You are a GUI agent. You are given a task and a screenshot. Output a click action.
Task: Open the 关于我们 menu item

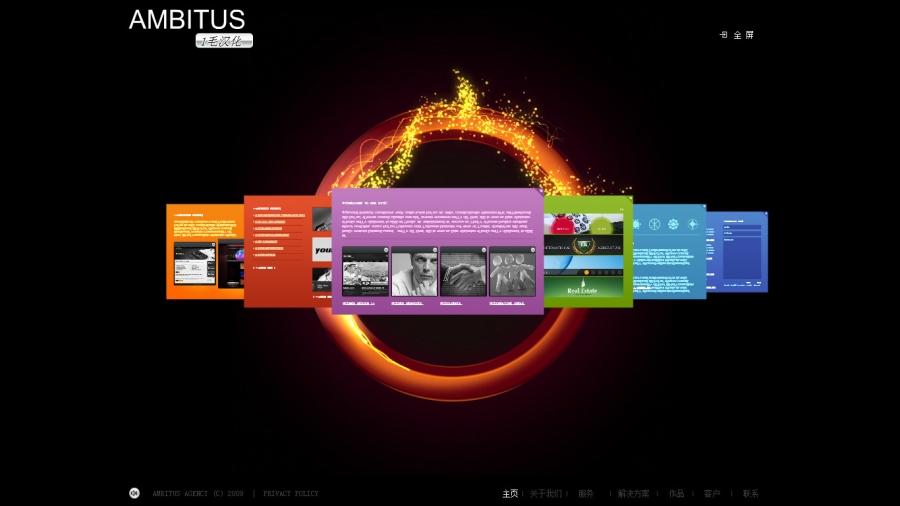point(546,493)
